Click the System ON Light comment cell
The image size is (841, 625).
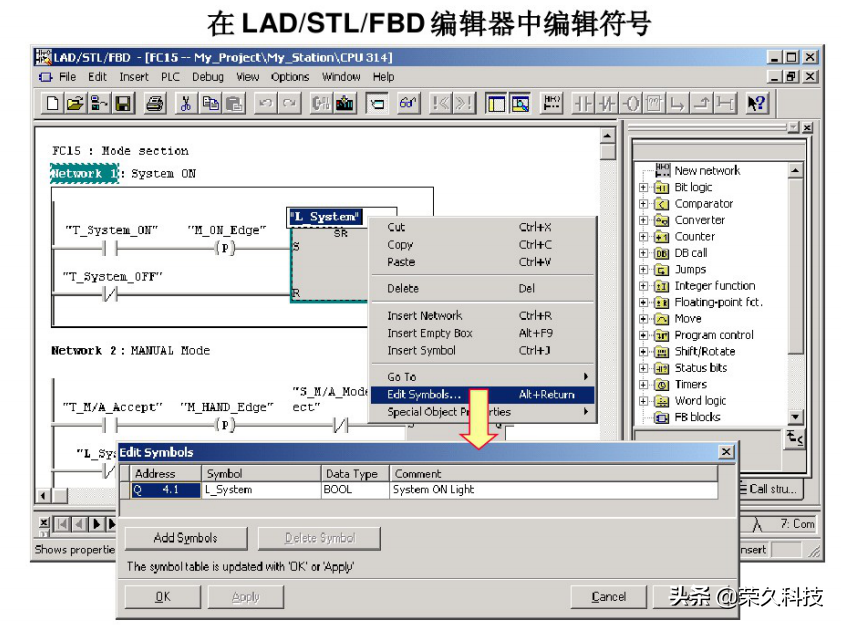tap(554, 490)
